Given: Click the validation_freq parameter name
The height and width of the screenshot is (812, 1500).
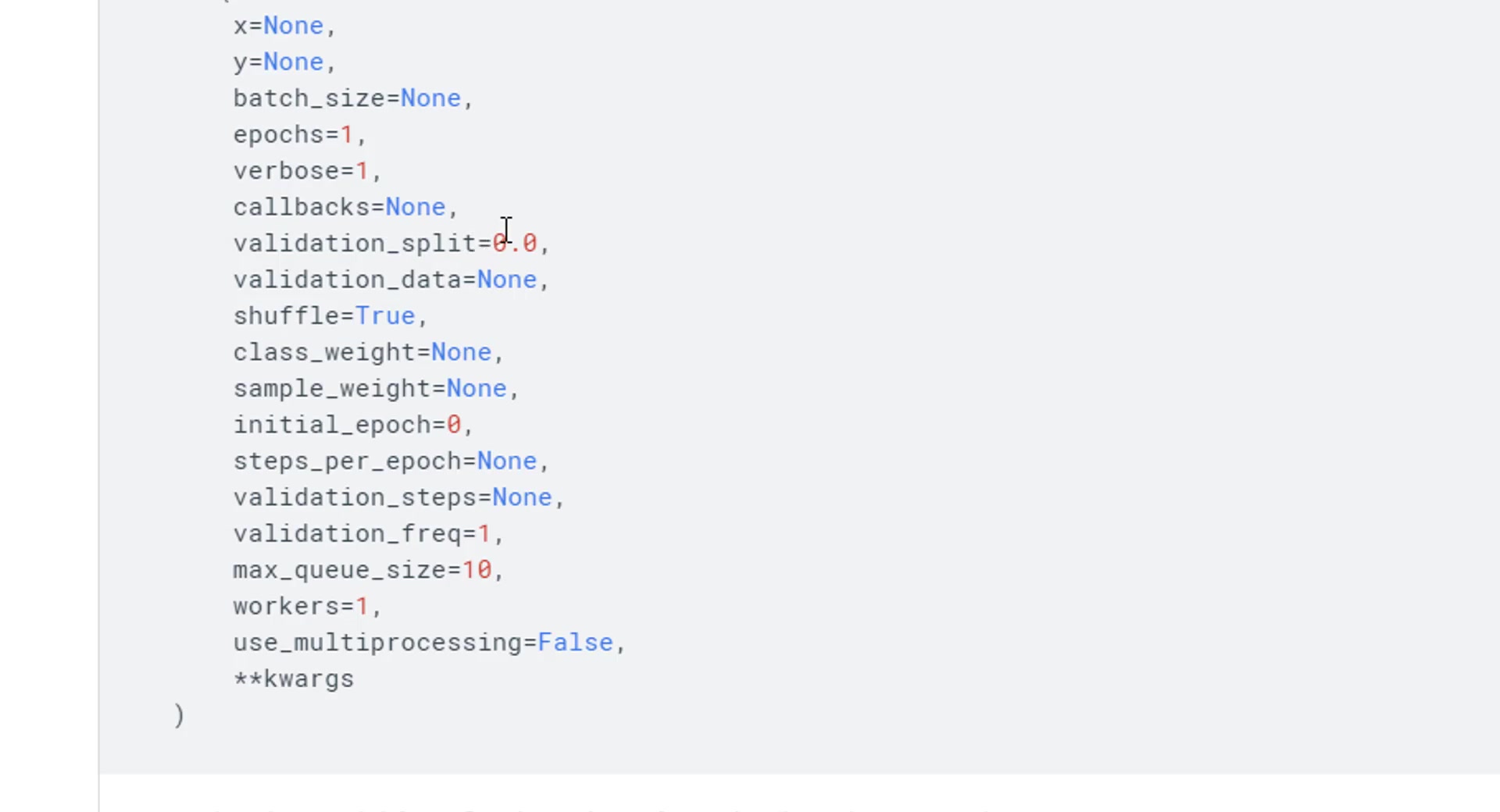Looking at the screenshot, I should click(347, 534).
